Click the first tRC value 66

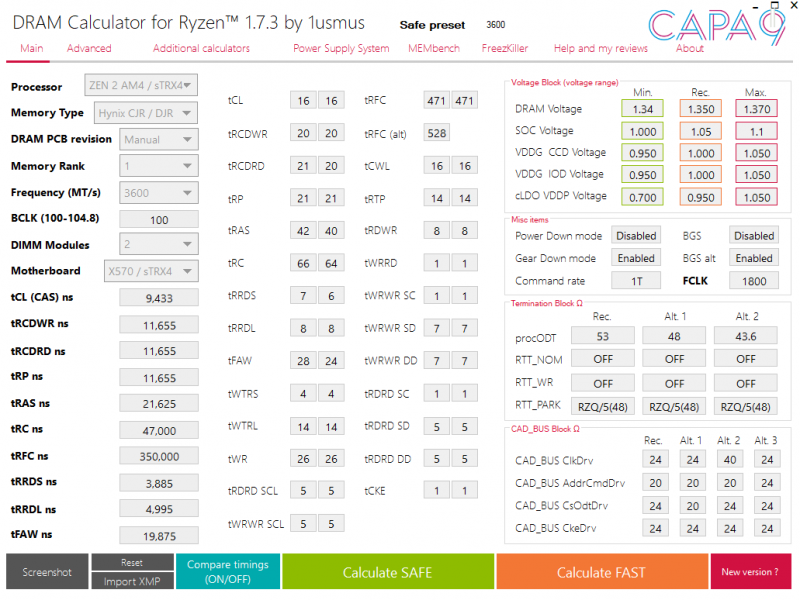[303, 263]
